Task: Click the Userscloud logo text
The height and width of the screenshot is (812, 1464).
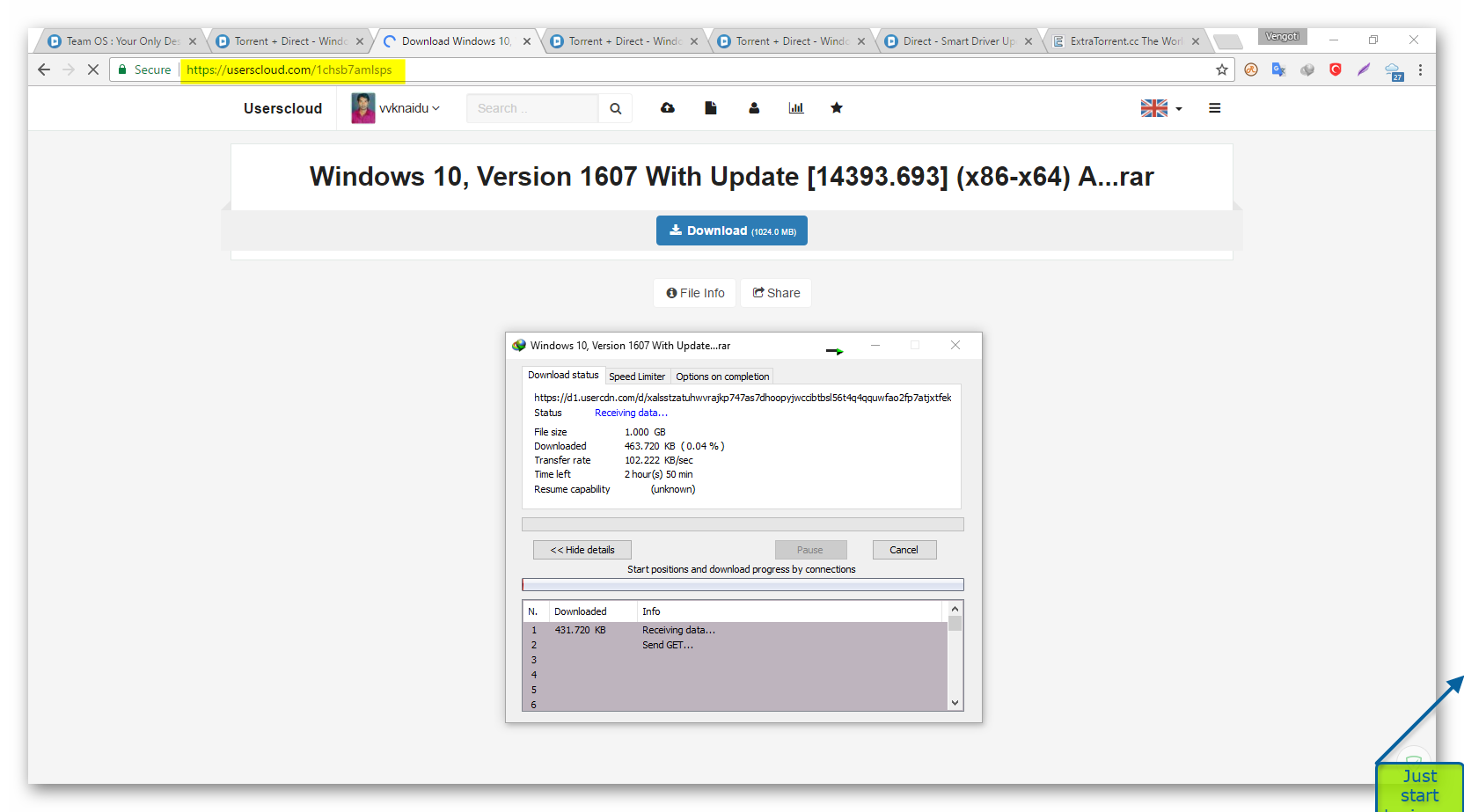Action: tap(282, 108)
